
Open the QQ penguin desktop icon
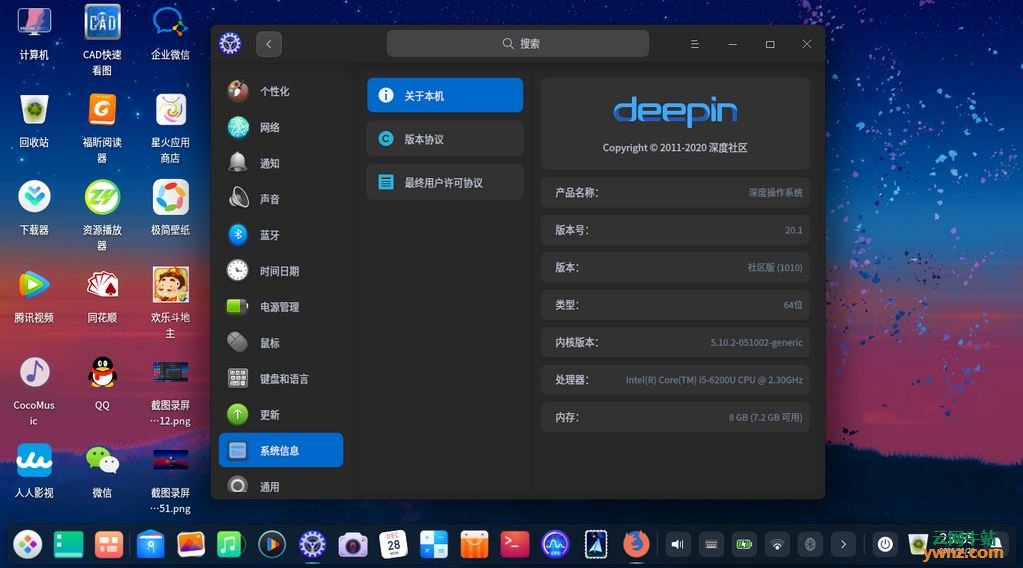102,383
